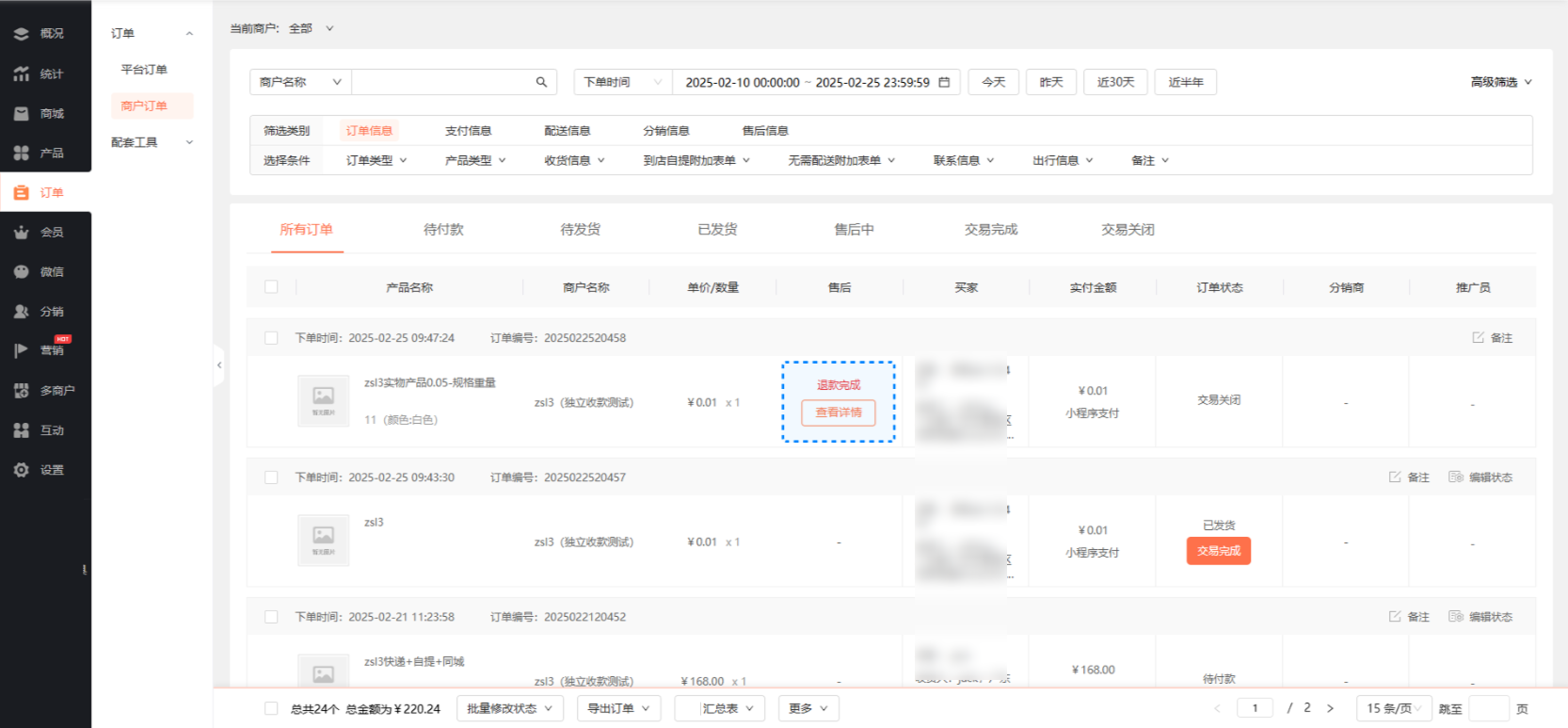
Task: Click the orange 交易完成 button
Action: tap(1218, 551)
